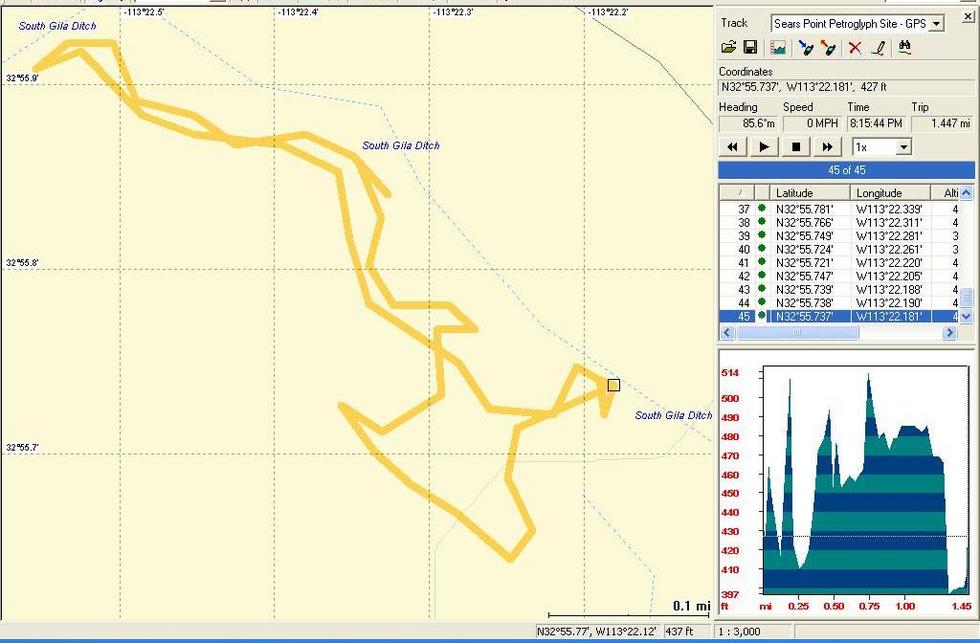Click the Coordinates readout field

point(846,87)
